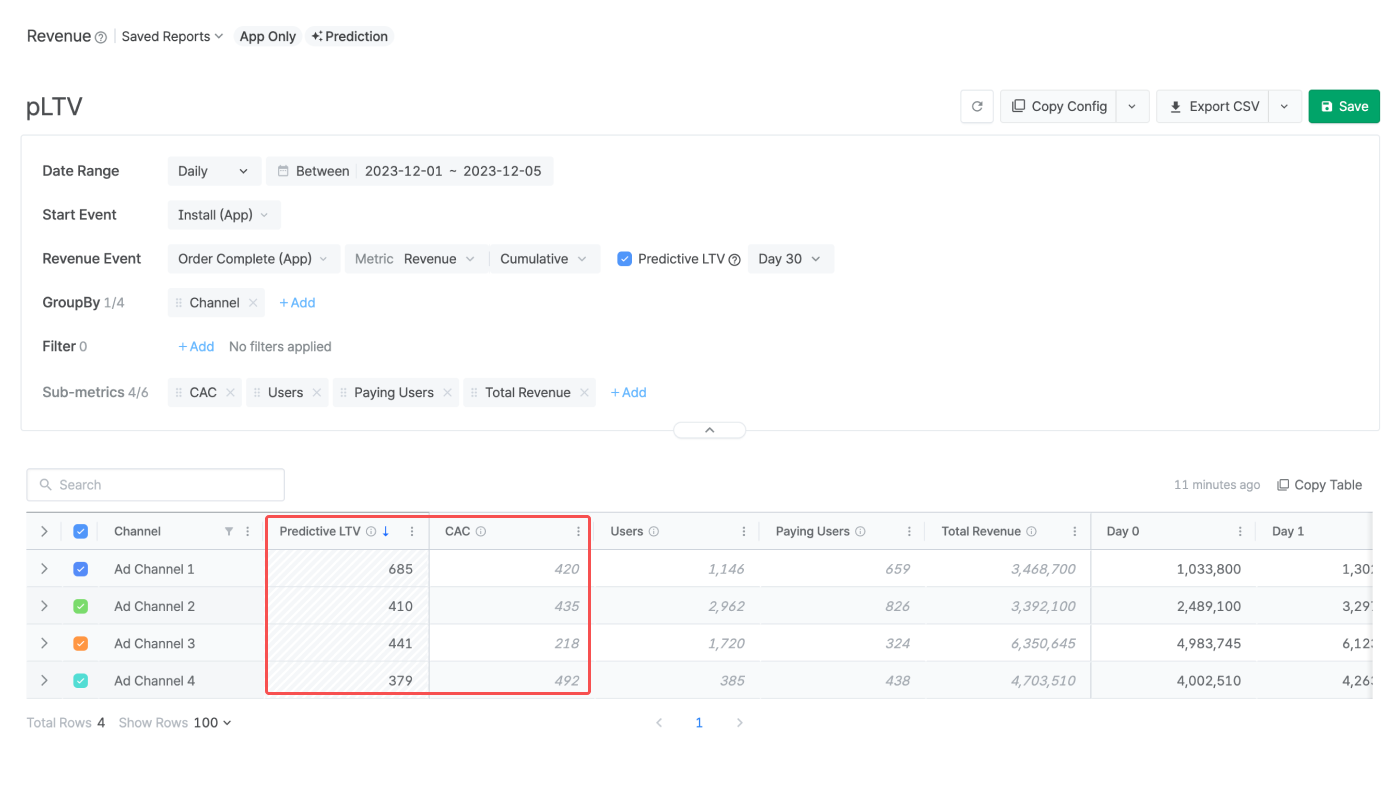The width and height of the screenshot is (1400, 800).
Task: Open the Daily date granularity dropdown
Action: pos(213,171)
